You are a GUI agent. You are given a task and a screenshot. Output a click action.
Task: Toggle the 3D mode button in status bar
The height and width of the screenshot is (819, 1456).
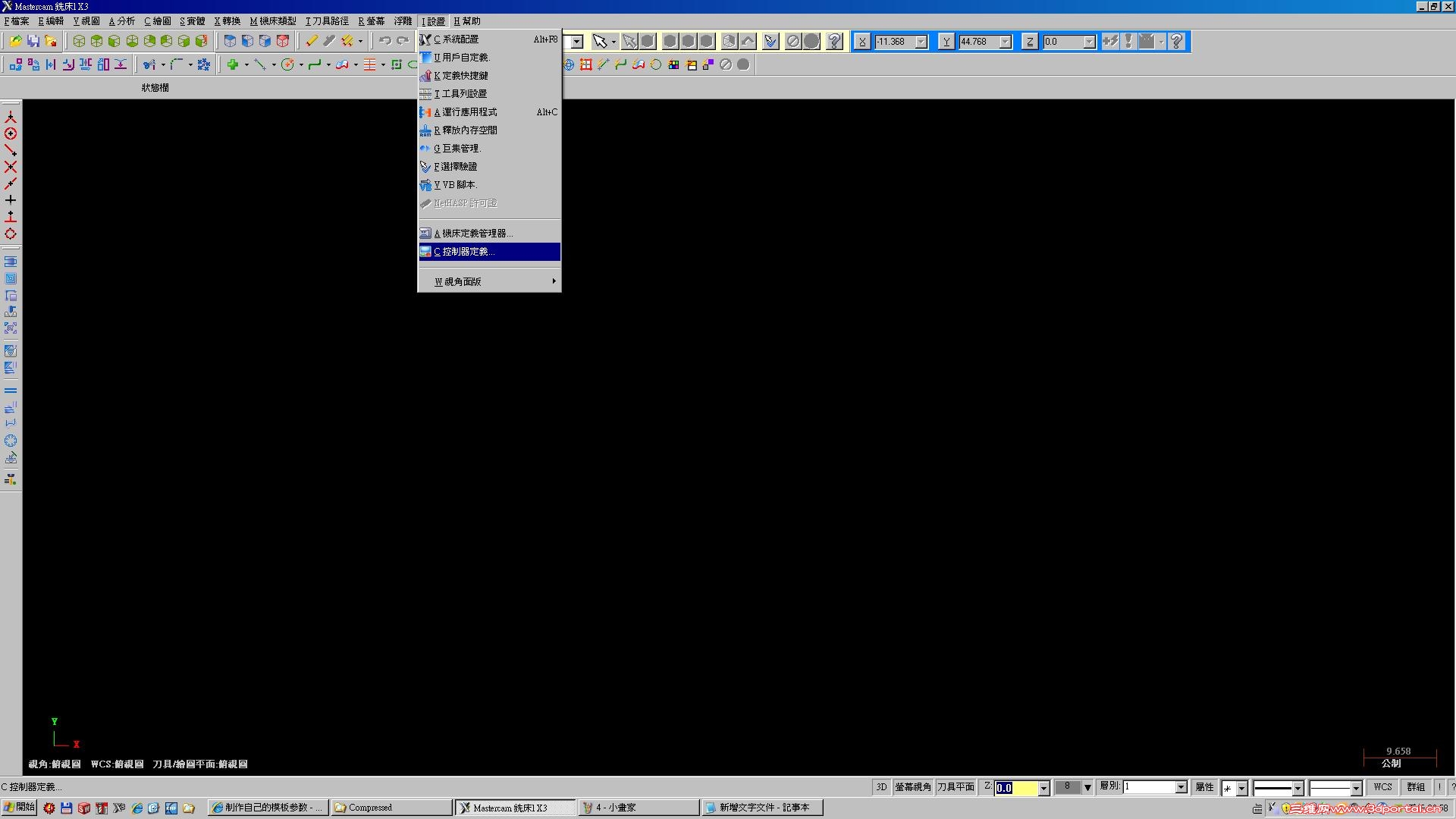(x=881, y=787)
